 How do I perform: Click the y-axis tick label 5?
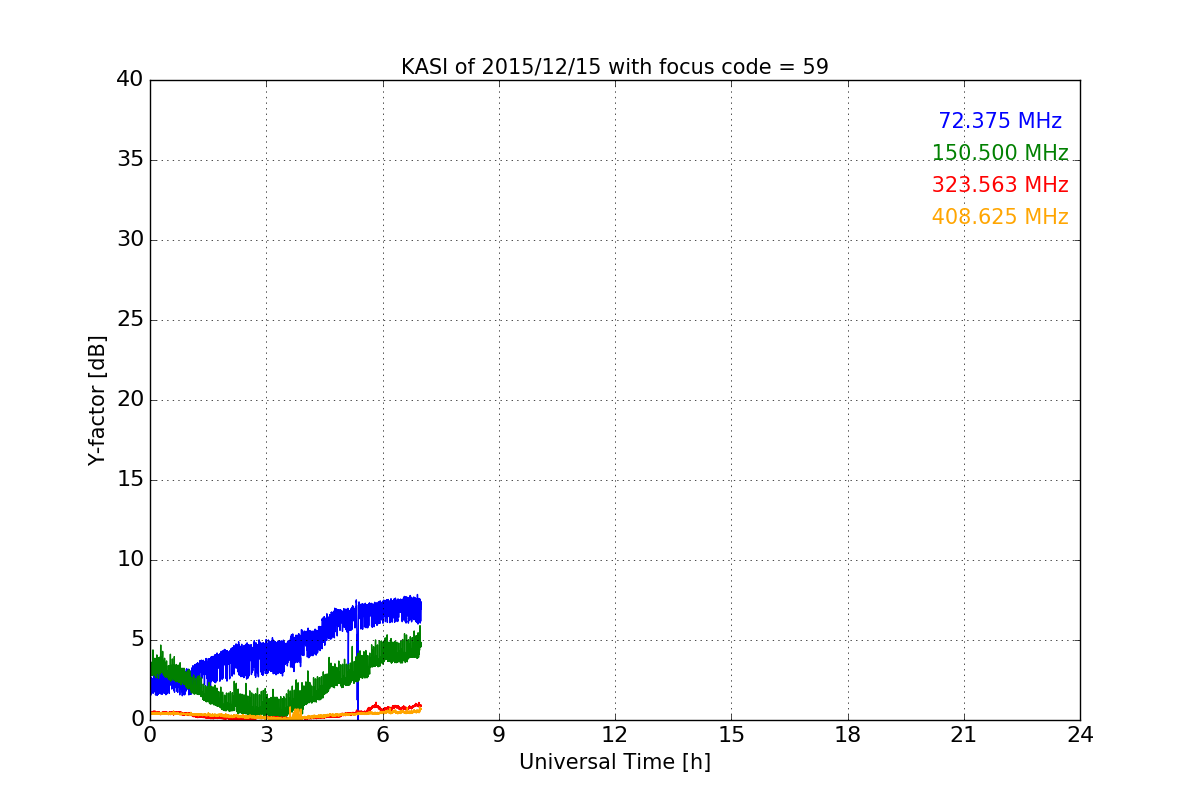[137, 640]
